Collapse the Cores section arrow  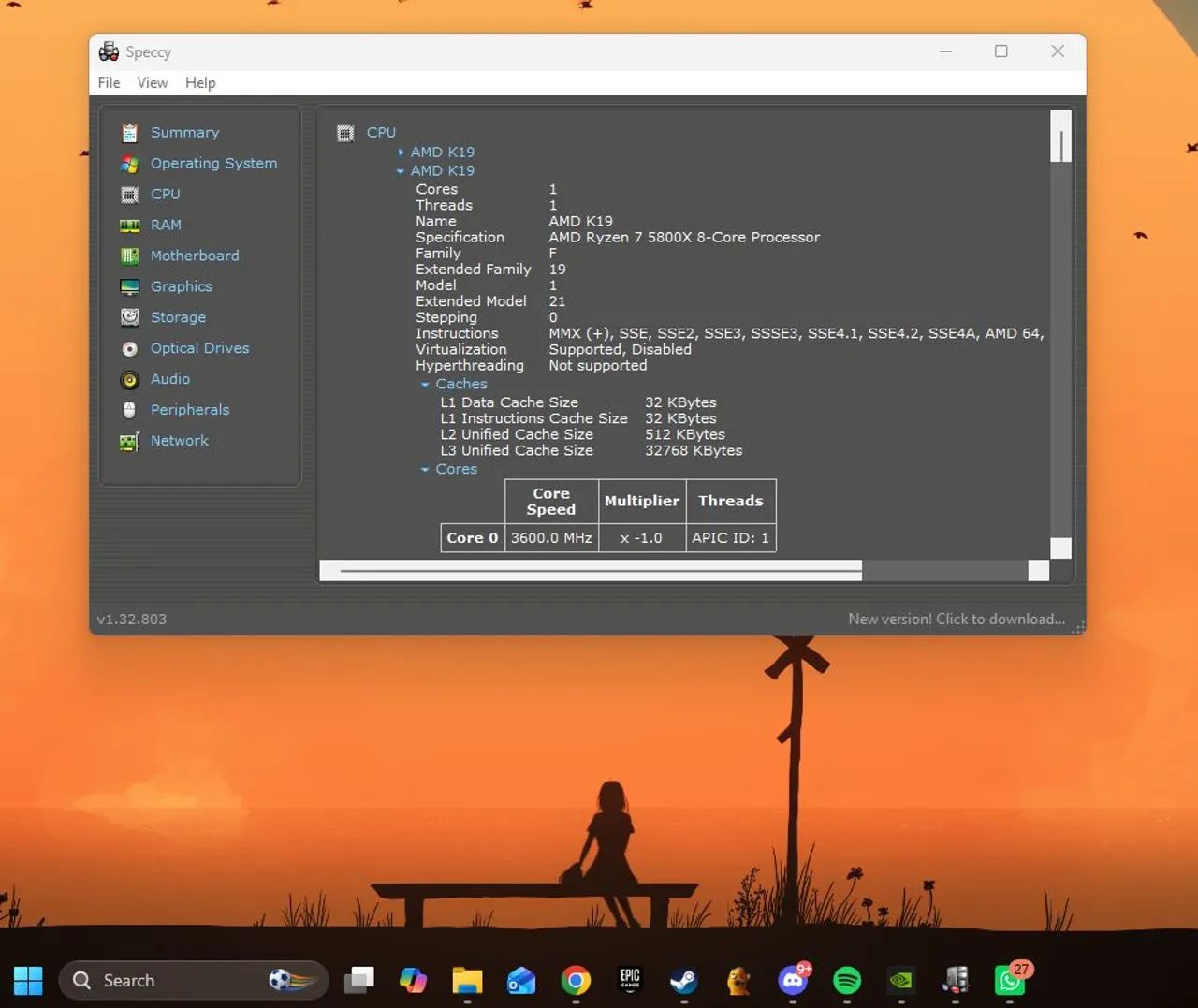tap(425, 470)
